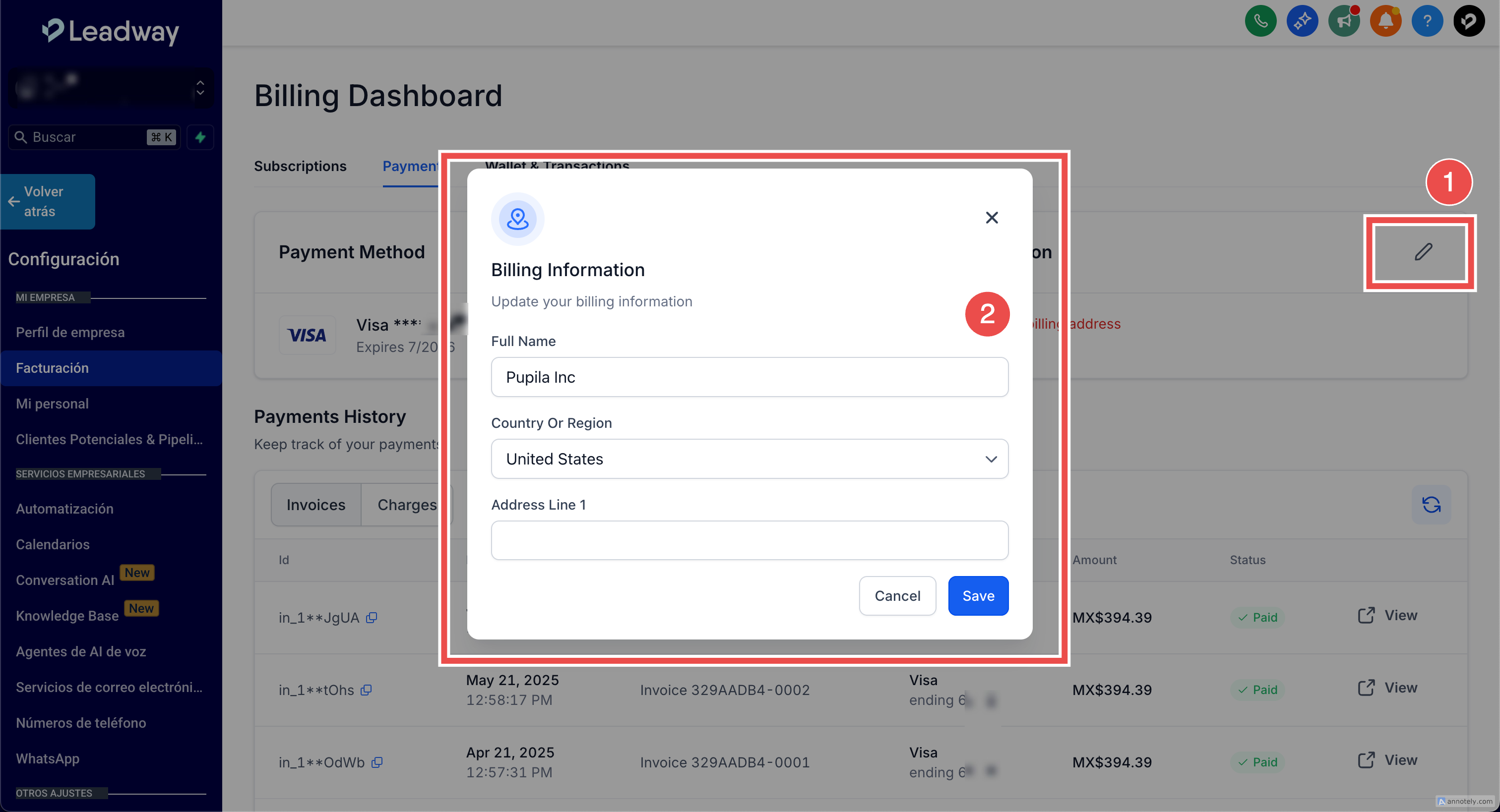This screenshot has width=1500, height=812.
Task: Click the green lightning quick actions icon
Action: tap(200, 137)
